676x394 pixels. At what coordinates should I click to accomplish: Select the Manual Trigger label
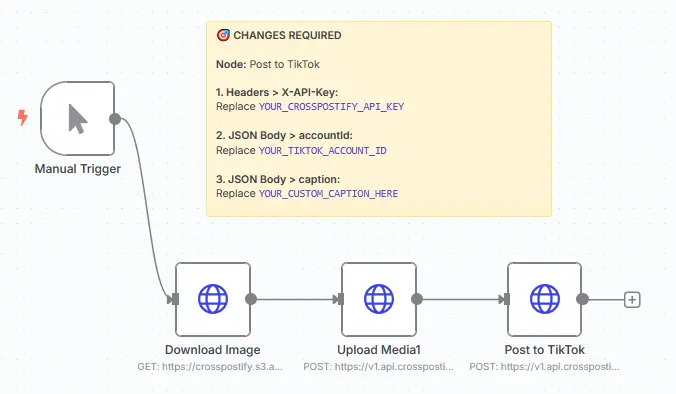[x=78, y=169]
